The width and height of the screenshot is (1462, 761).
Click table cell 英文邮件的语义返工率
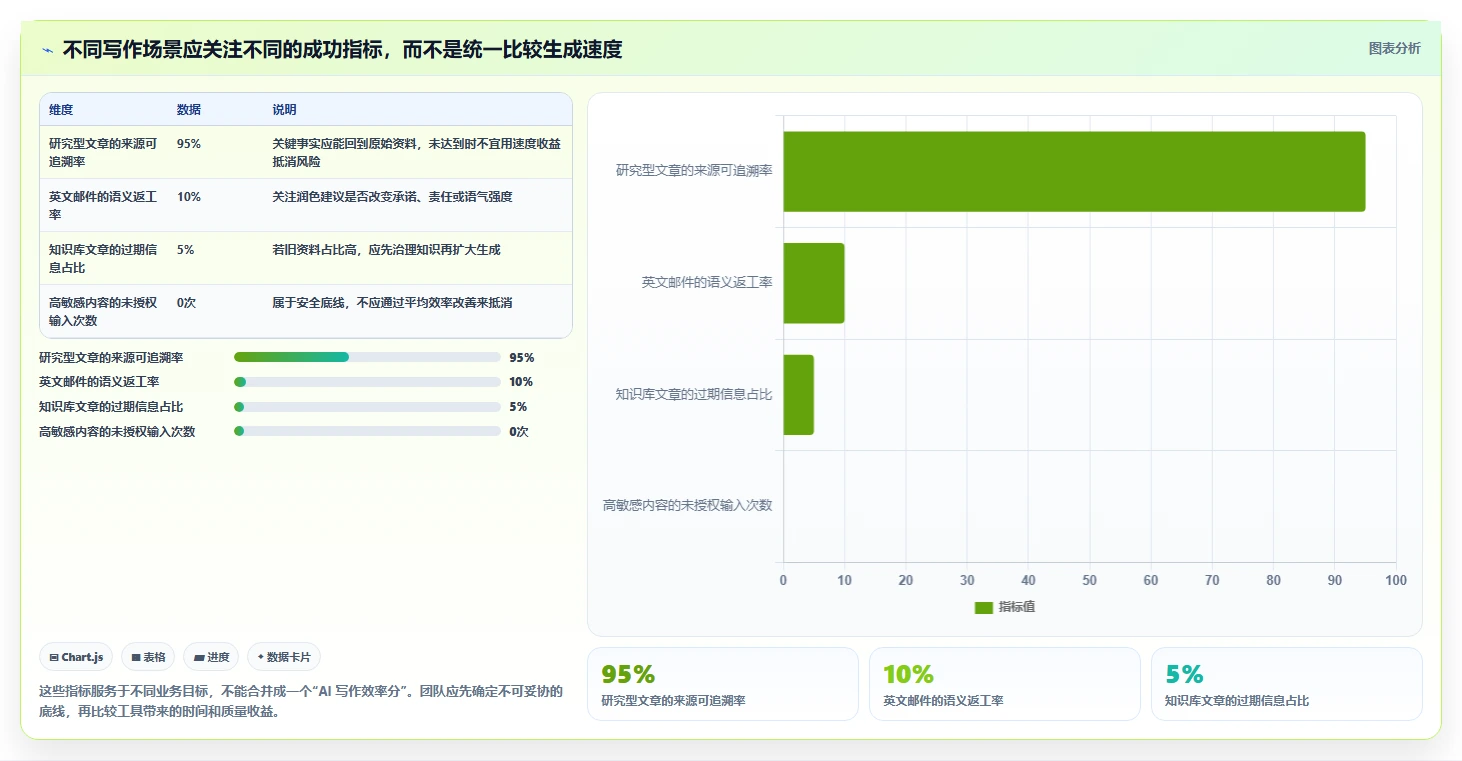point(104,205)
